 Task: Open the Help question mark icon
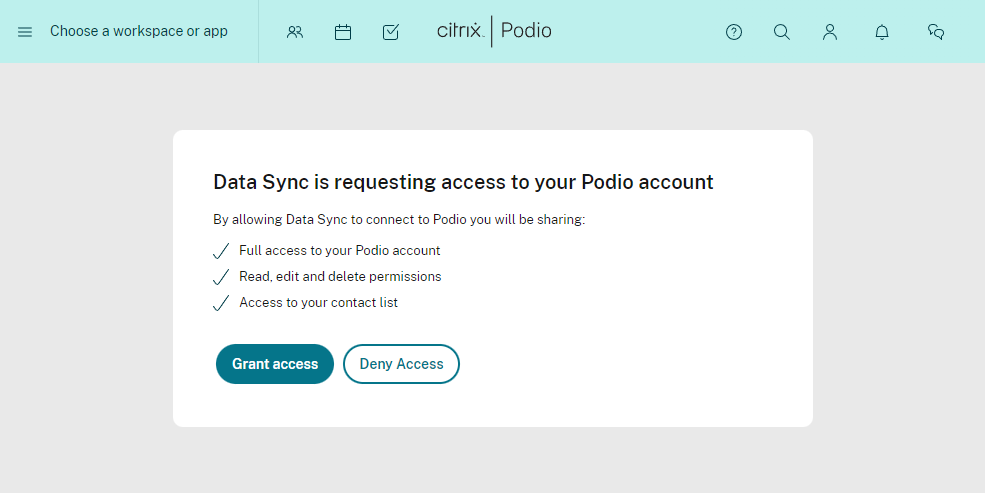[x=734, y=32]
